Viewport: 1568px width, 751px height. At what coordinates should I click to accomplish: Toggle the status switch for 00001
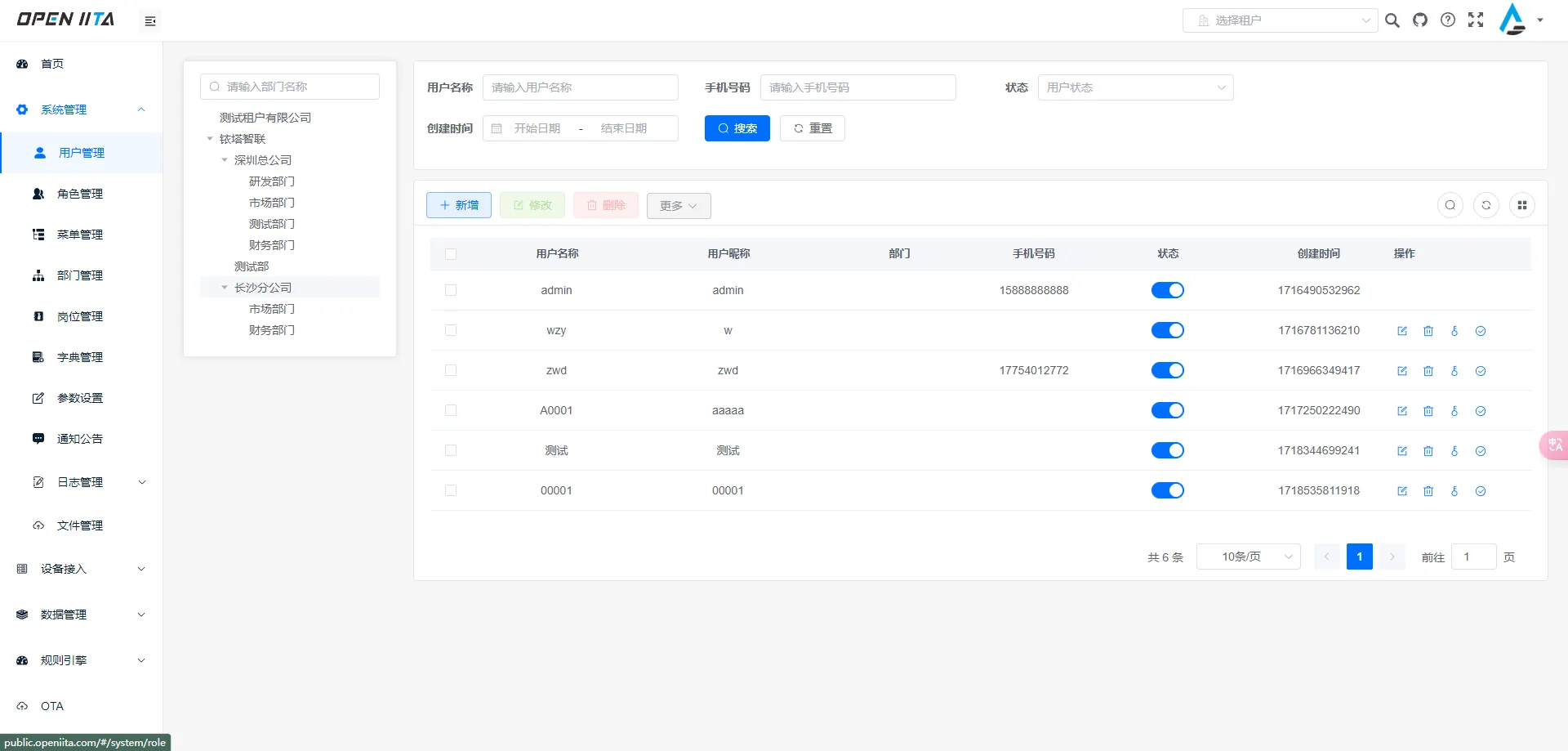1168,490
